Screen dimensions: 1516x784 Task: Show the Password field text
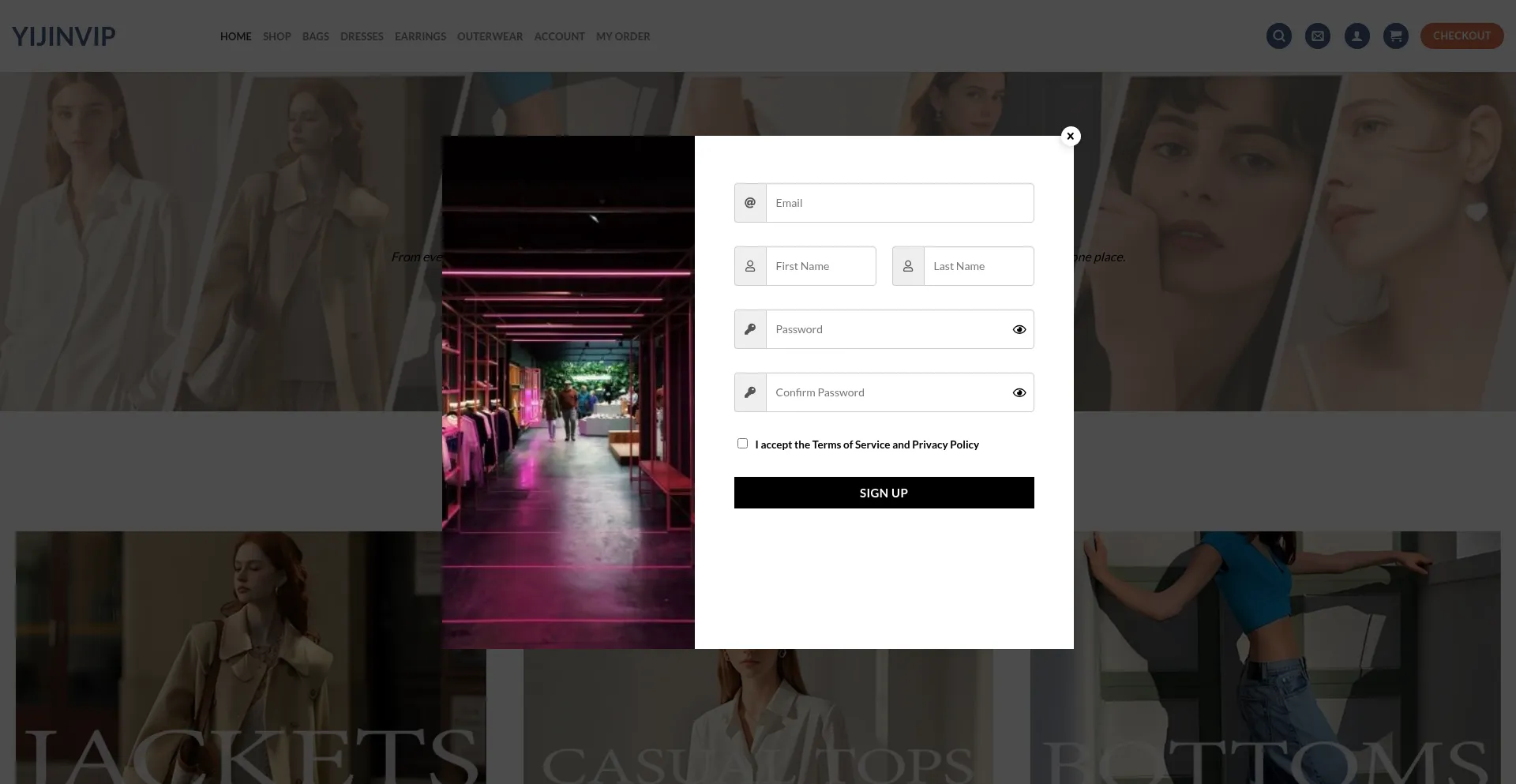point(1019,330)
